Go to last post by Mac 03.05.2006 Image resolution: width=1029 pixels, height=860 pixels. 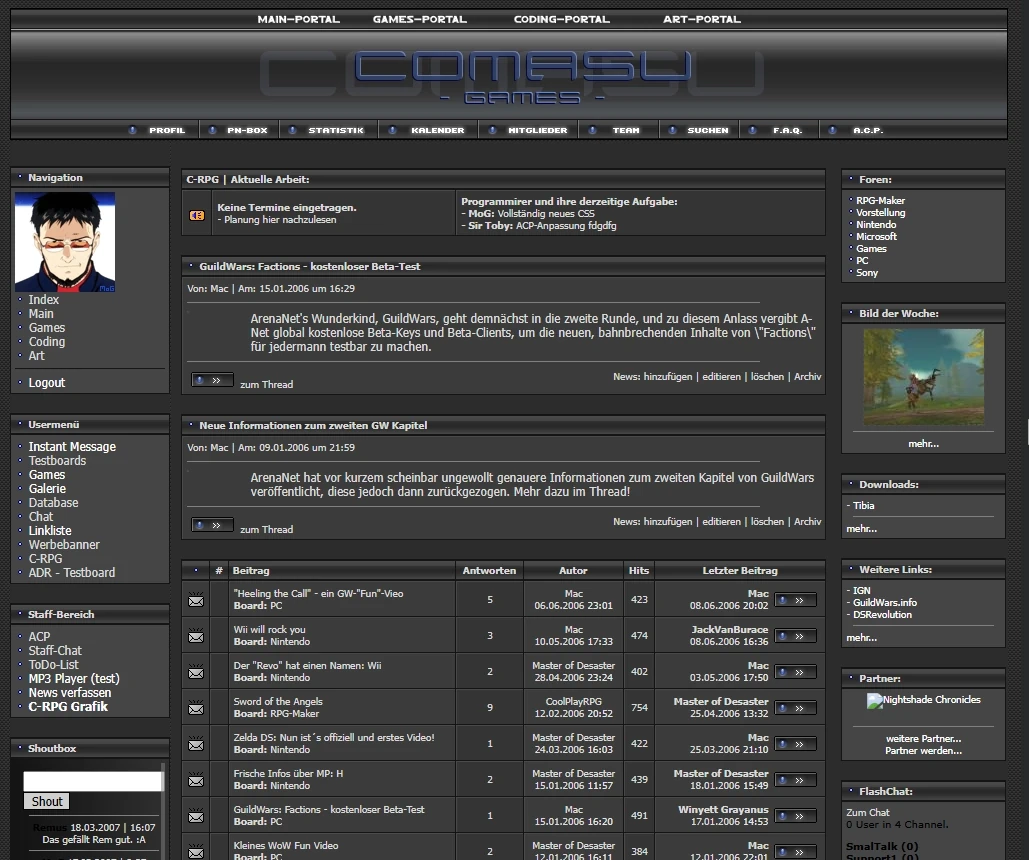pyautogui.click(x=795, y=672)
